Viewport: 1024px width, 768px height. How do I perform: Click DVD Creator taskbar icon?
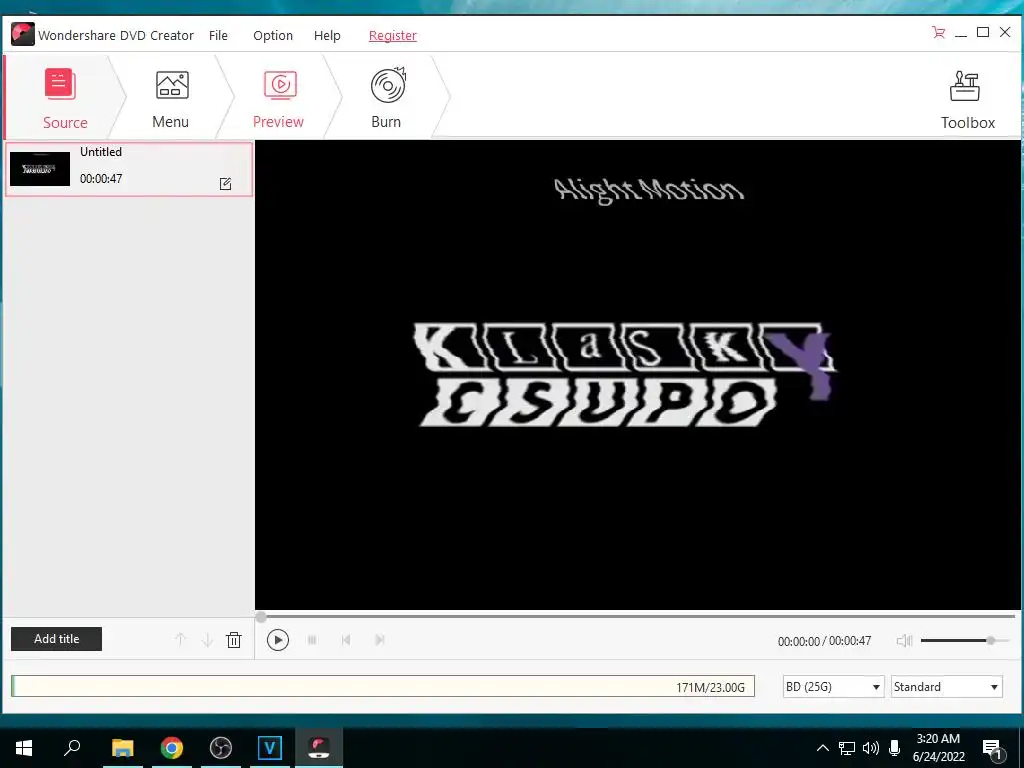tap(319, 748)
